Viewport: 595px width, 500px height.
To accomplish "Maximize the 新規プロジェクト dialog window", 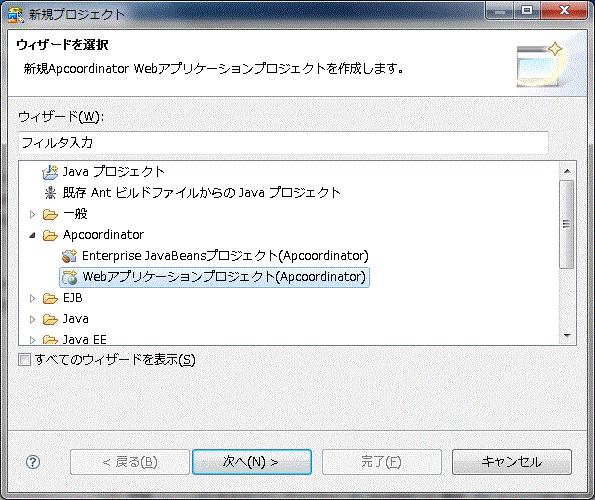I will 527,10.
